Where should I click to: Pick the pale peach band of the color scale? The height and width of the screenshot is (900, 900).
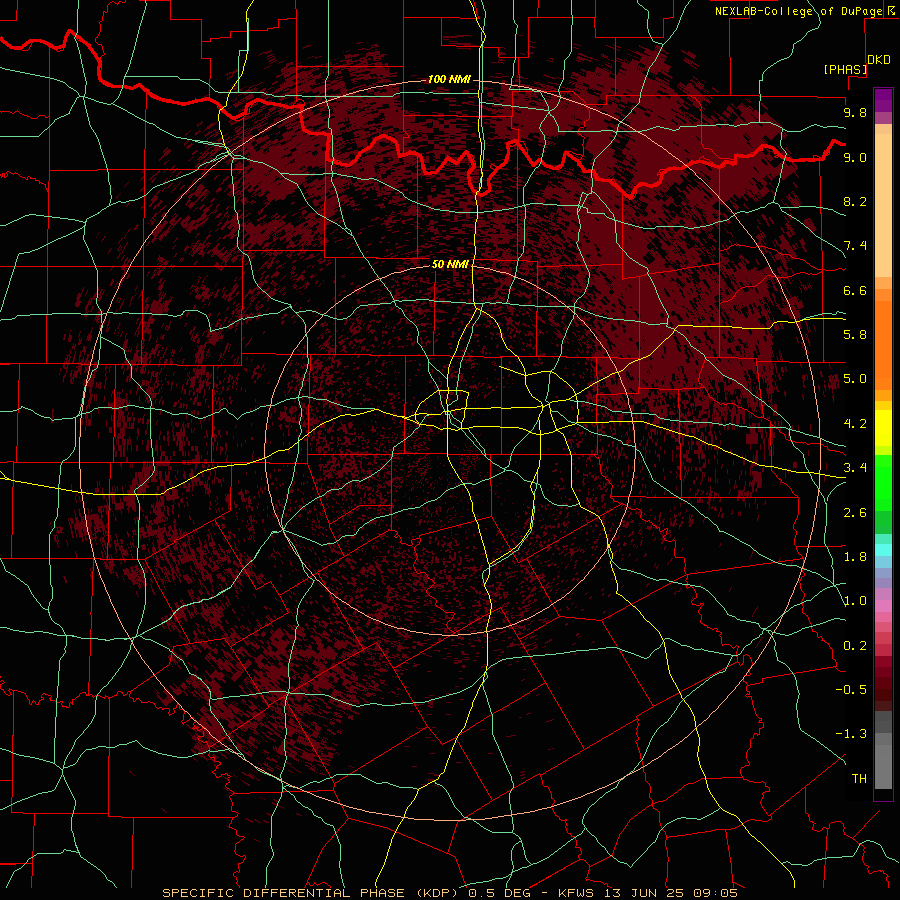point(883,205)
